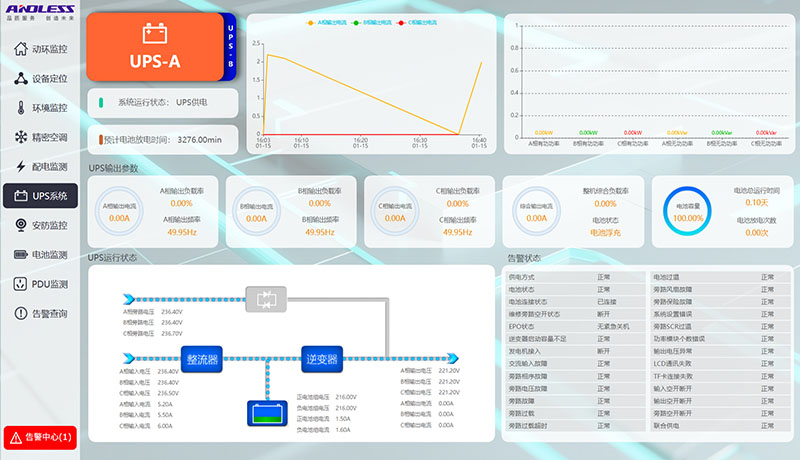The width and height of the screenshot is (800, 460).
Task: Switch to the UPS-B tab
Action: (x=231, y=47)
